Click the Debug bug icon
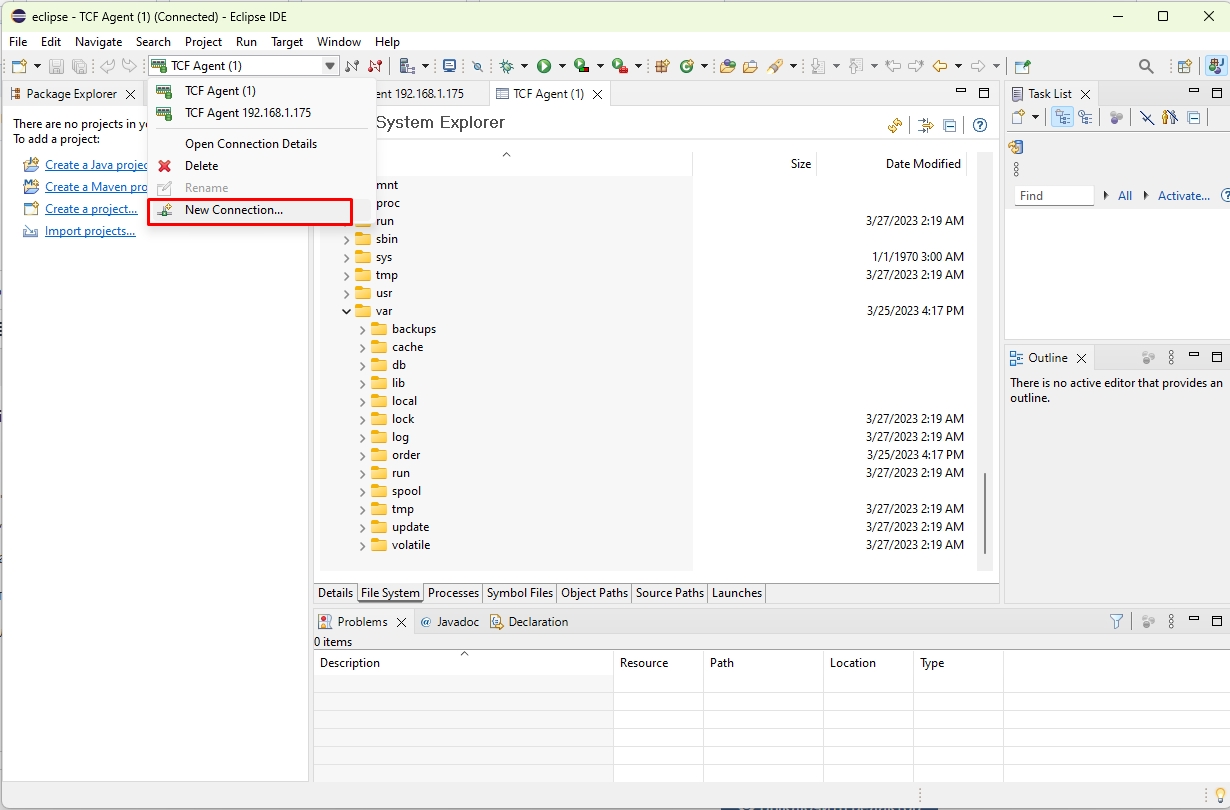The image size is (1230, 810). 507,66
